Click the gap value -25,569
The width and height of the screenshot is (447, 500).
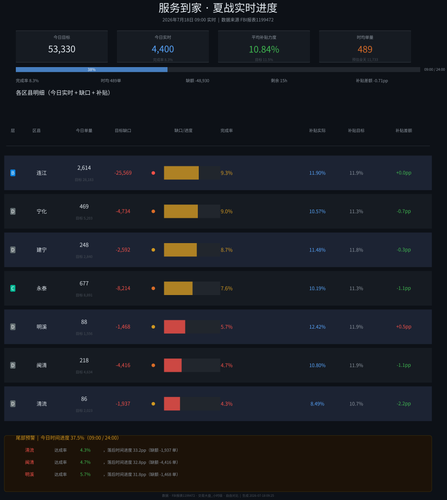[123, 173]
